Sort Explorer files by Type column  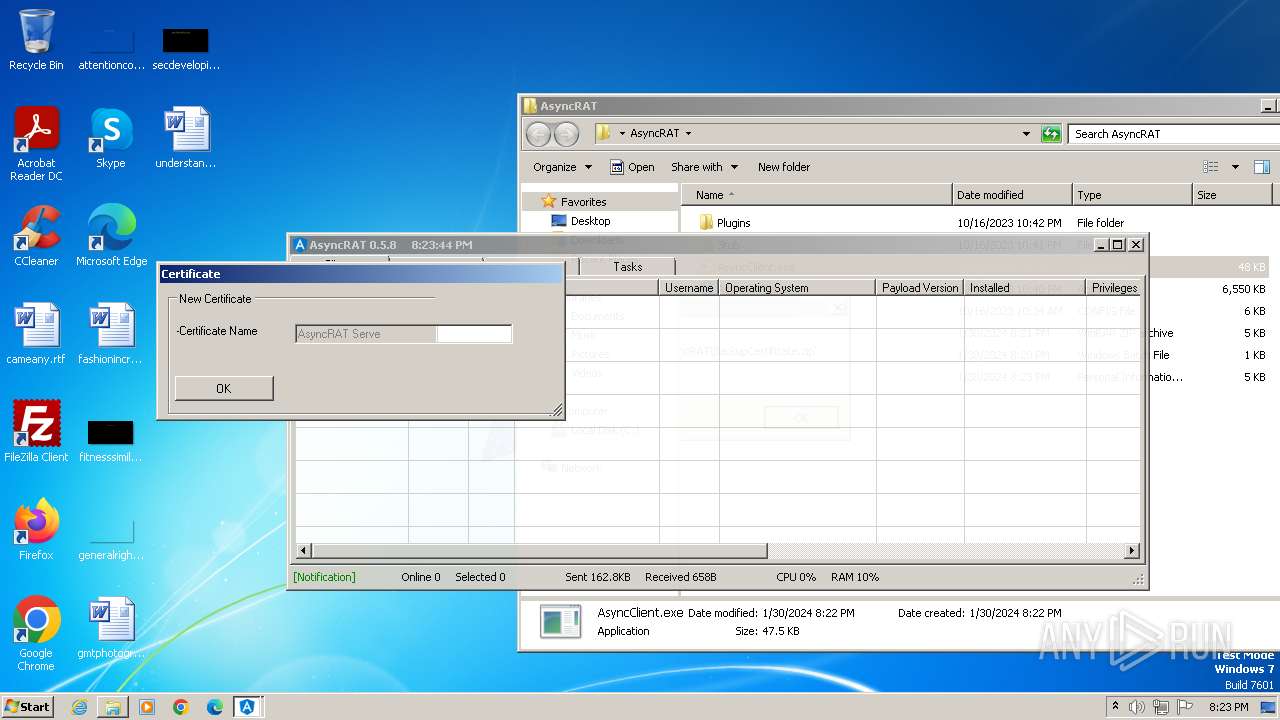(x=1132, y=195)
